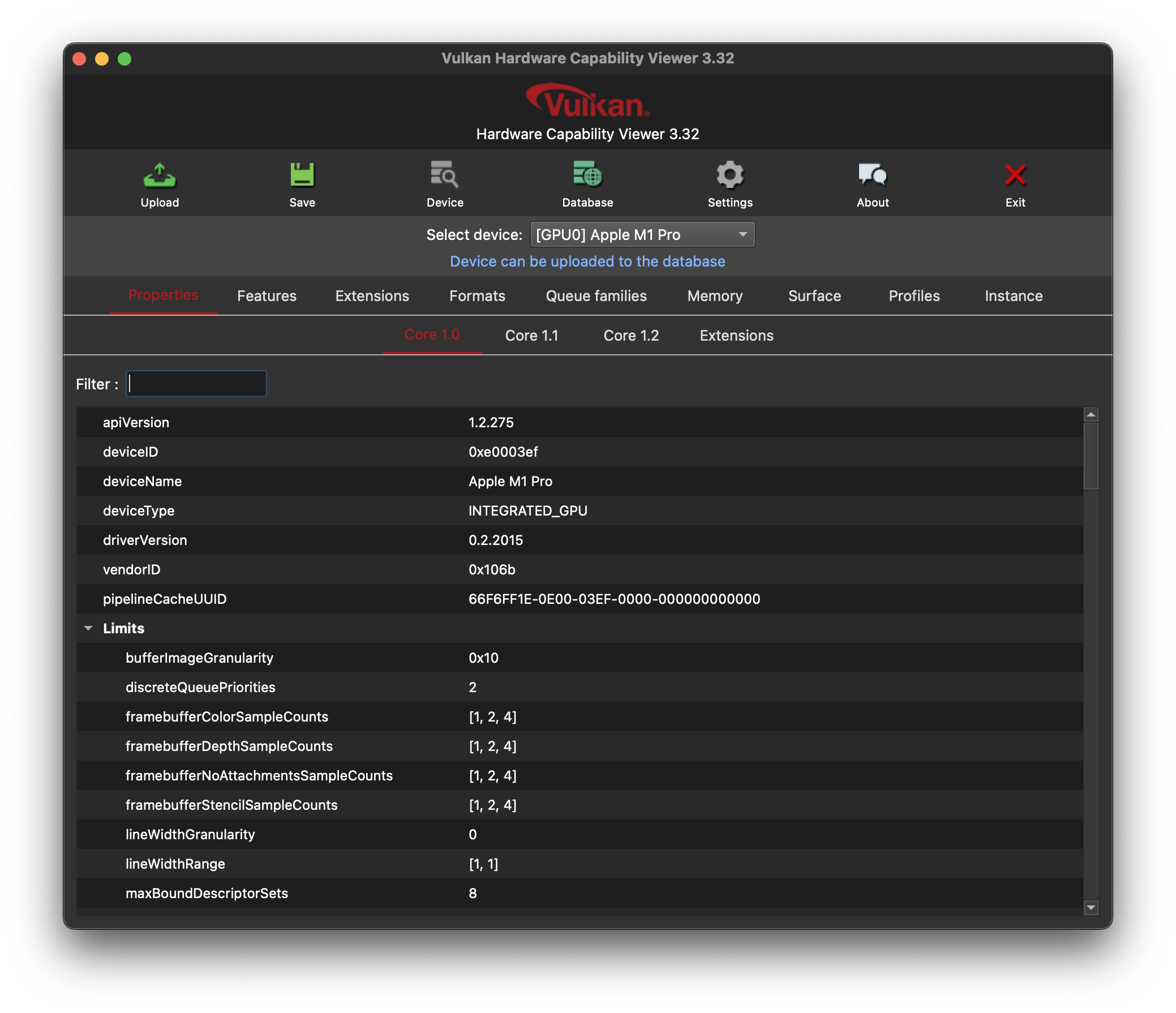Click the vertical scrollbar thumb

pyautogui.click(x=1091, y=456)
